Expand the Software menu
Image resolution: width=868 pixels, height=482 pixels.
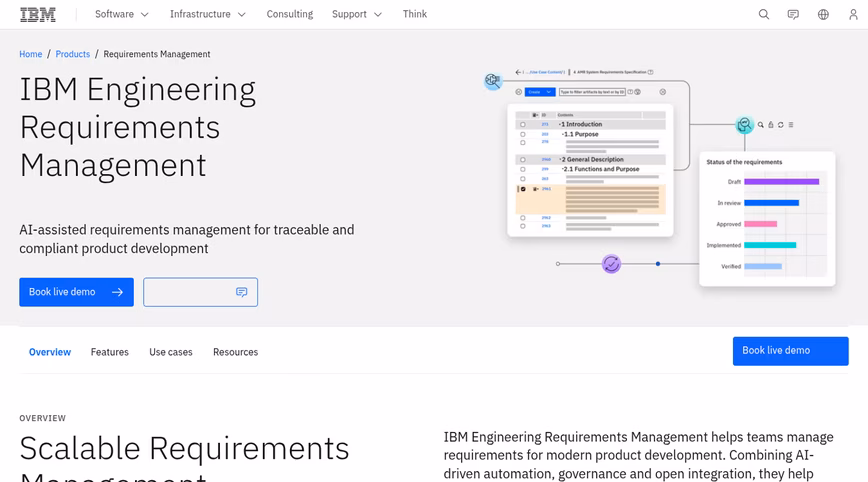coord(122,14)
